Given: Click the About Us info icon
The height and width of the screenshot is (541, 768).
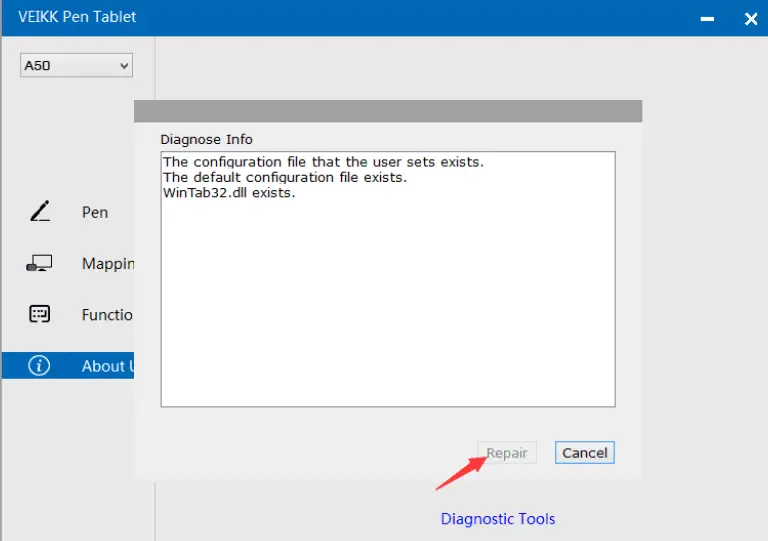Looking at the screenshot, I should (x=39, y=365).
